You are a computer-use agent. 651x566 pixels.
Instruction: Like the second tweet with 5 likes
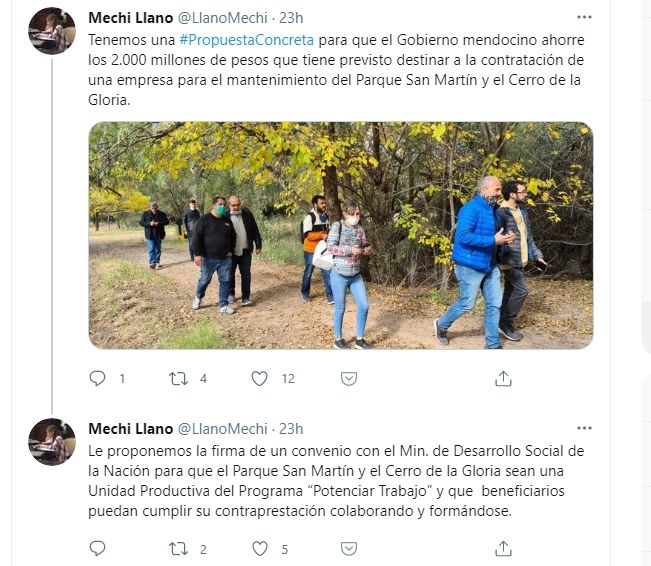pos(260,549)
